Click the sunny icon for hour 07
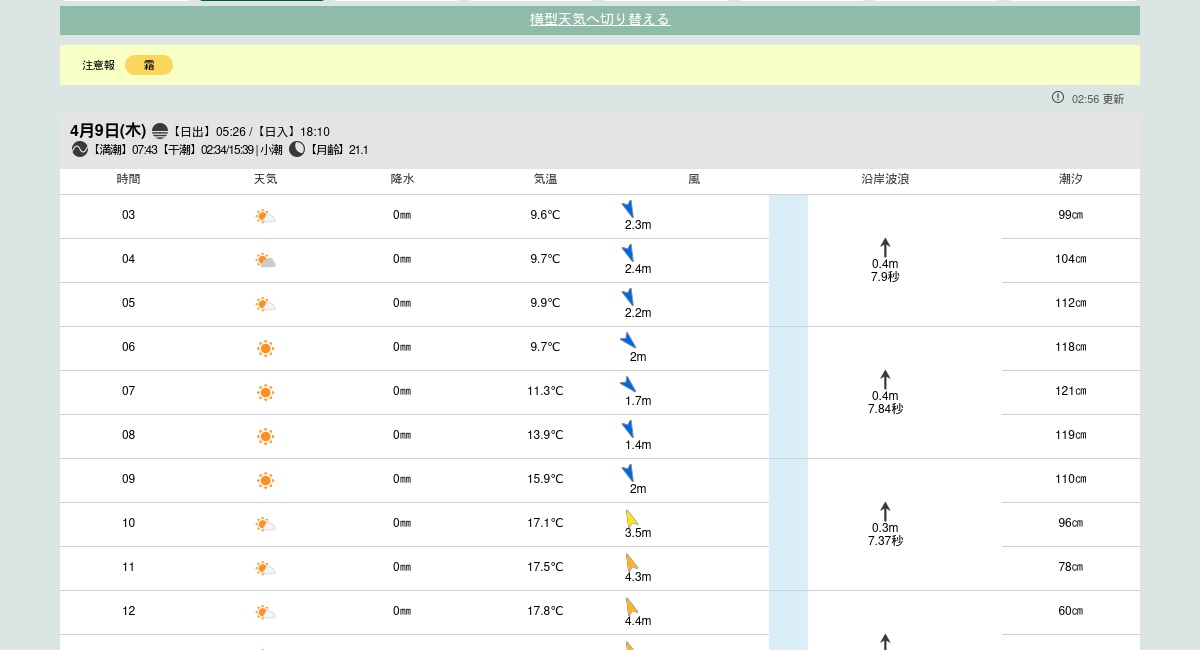The height and width of the screenshot is (650, 1200). click(x=265, y=392)
